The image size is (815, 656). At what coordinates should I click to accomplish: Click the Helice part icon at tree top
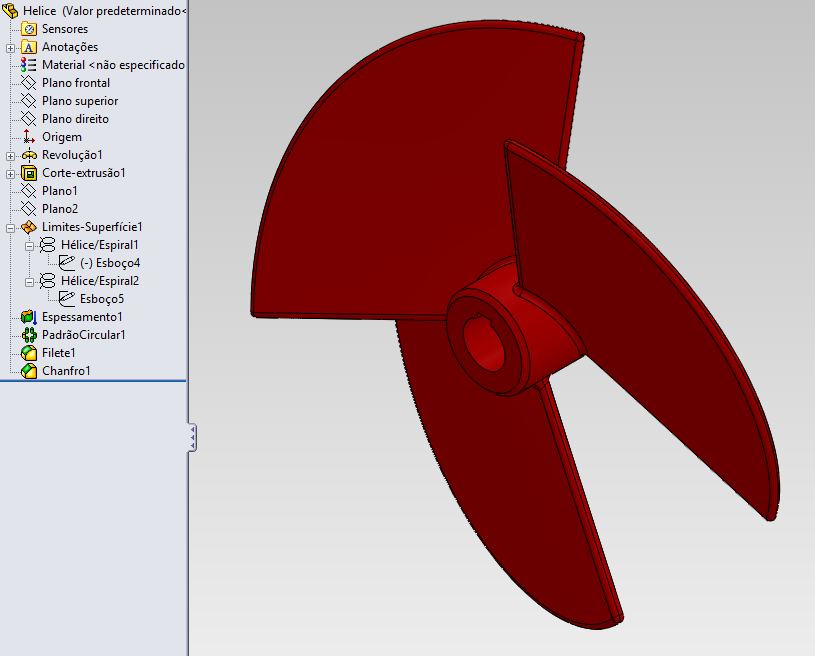pos(10,11)
